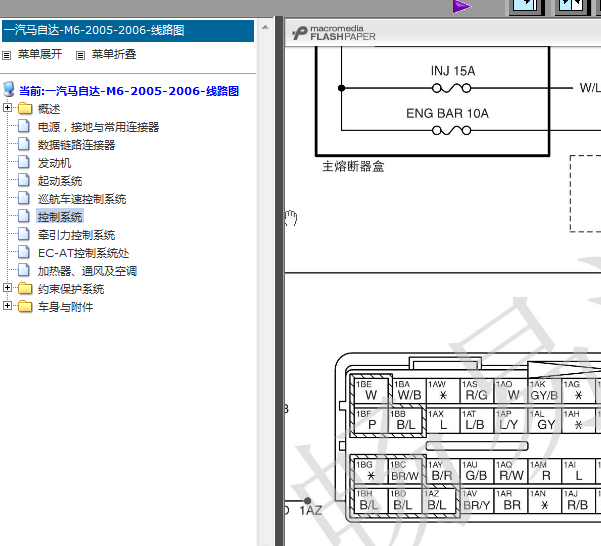Image resolution: width=601 pixels, height=546 pixels.
Task: Click document icon next to 数据链路连接器
Action: pyautogui.click(x=24, y=144)
